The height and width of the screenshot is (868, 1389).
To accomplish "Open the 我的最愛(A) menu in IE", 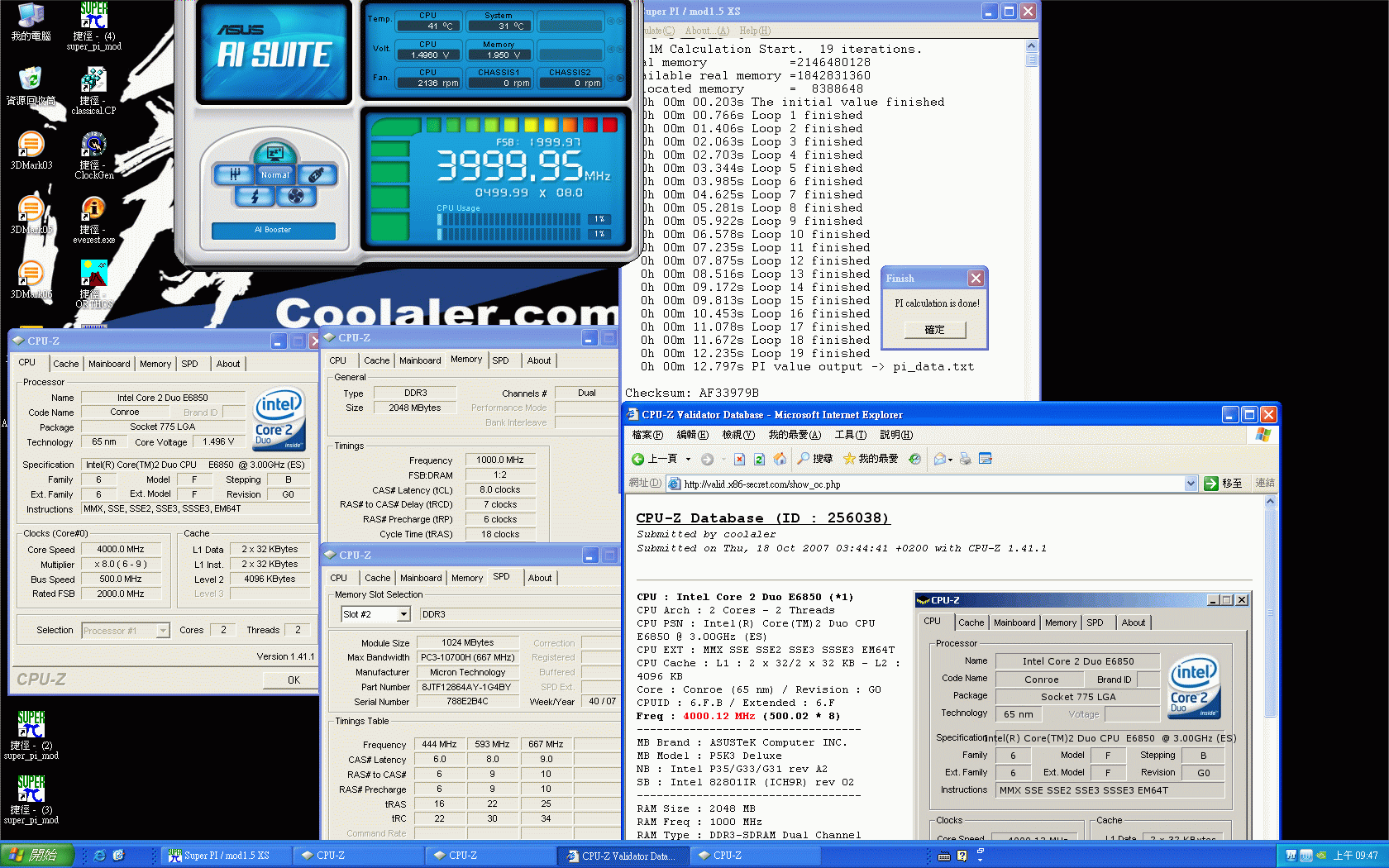I will [795, 435].
